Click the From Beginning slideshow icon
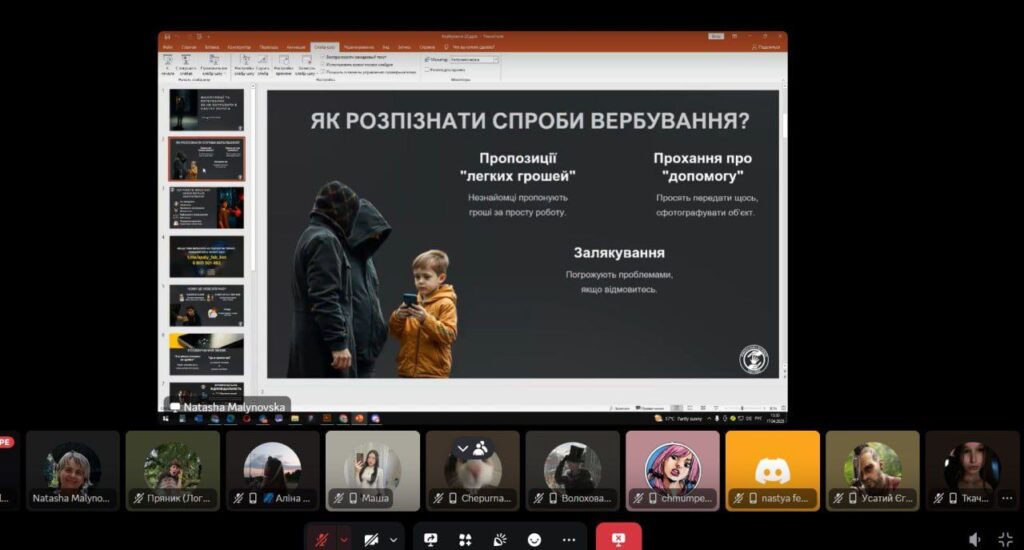 pos(167,62)
